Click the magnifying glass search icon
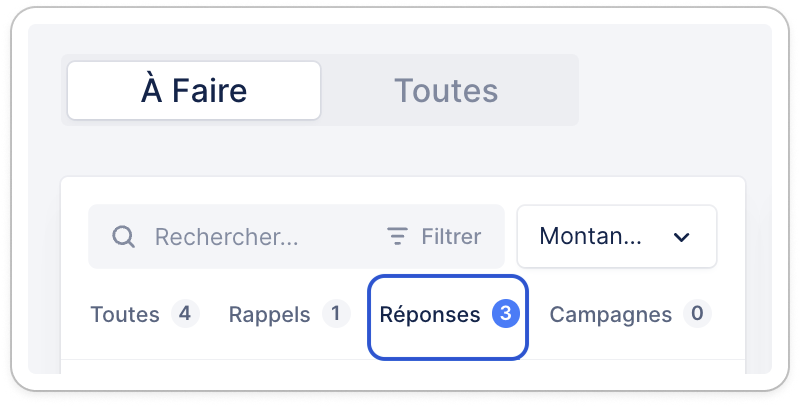800x406 pixels. pyautogui.click(x=123, y=237)
